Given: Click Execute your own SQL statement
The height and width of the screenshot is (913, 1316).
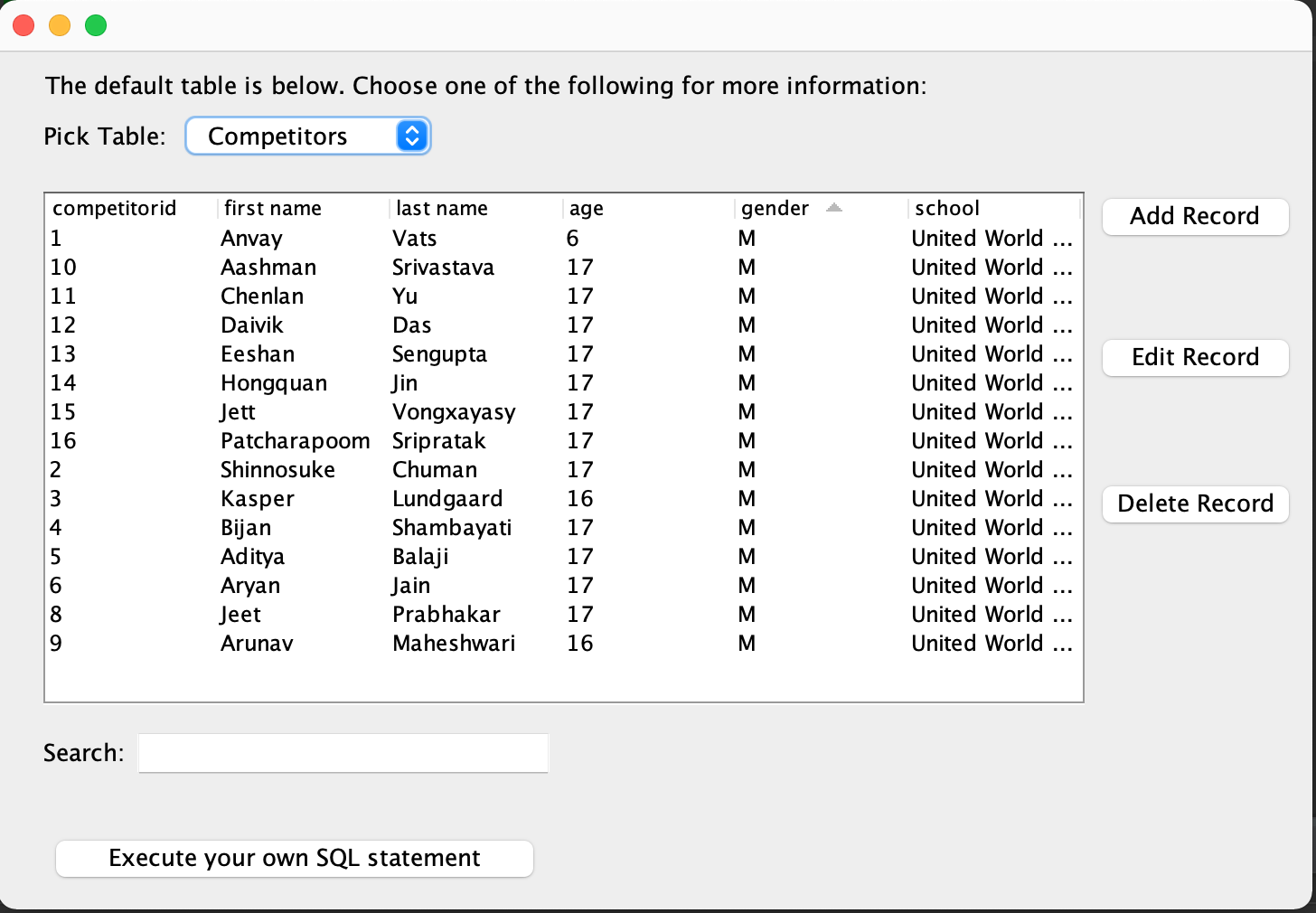Looking at the screenshot, I should [x=295, y=858].
